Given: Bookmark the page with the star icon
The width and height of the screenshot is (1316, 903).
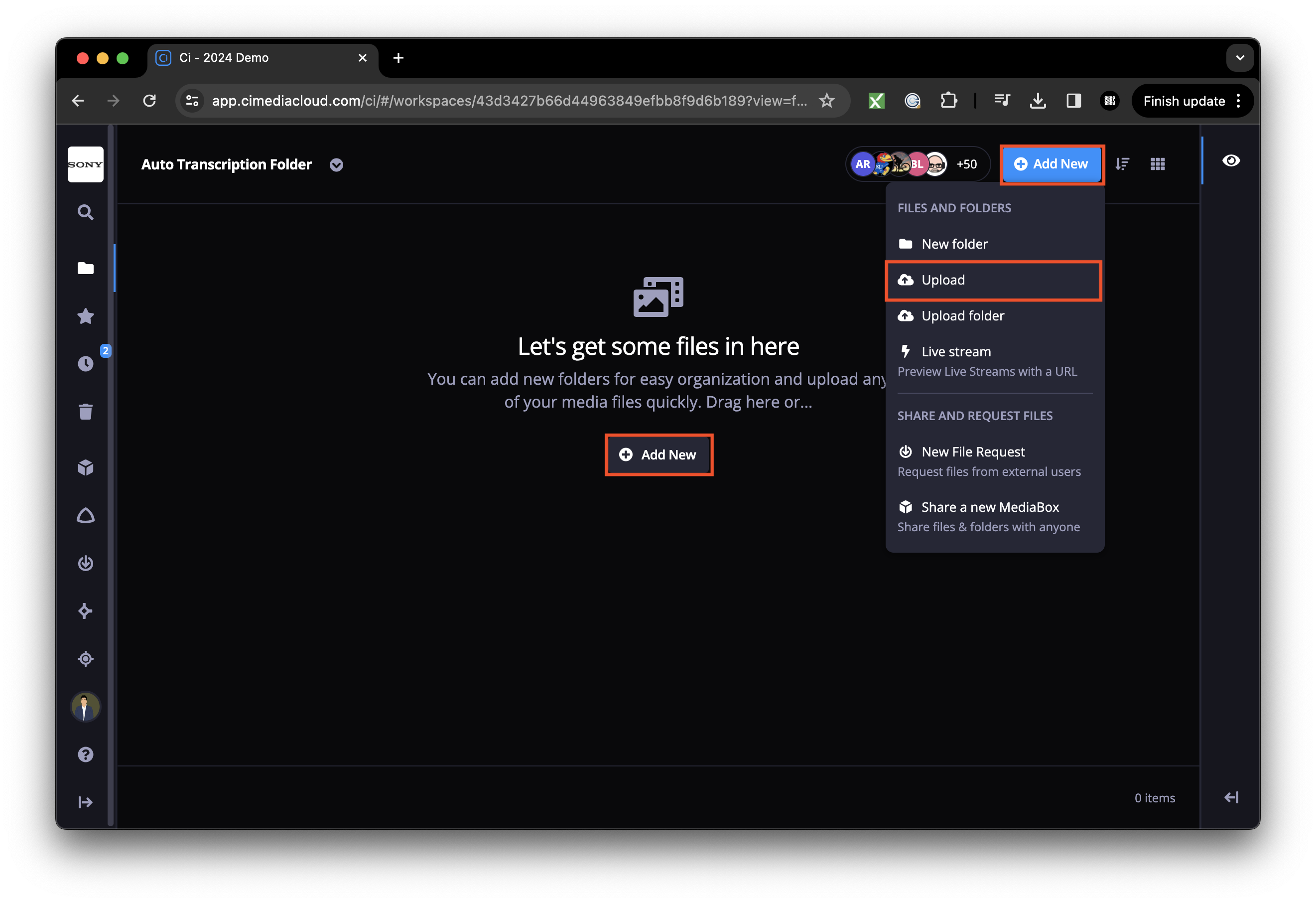Looking at the screenshot, I should pyautogui.click(x=827, y=100).
